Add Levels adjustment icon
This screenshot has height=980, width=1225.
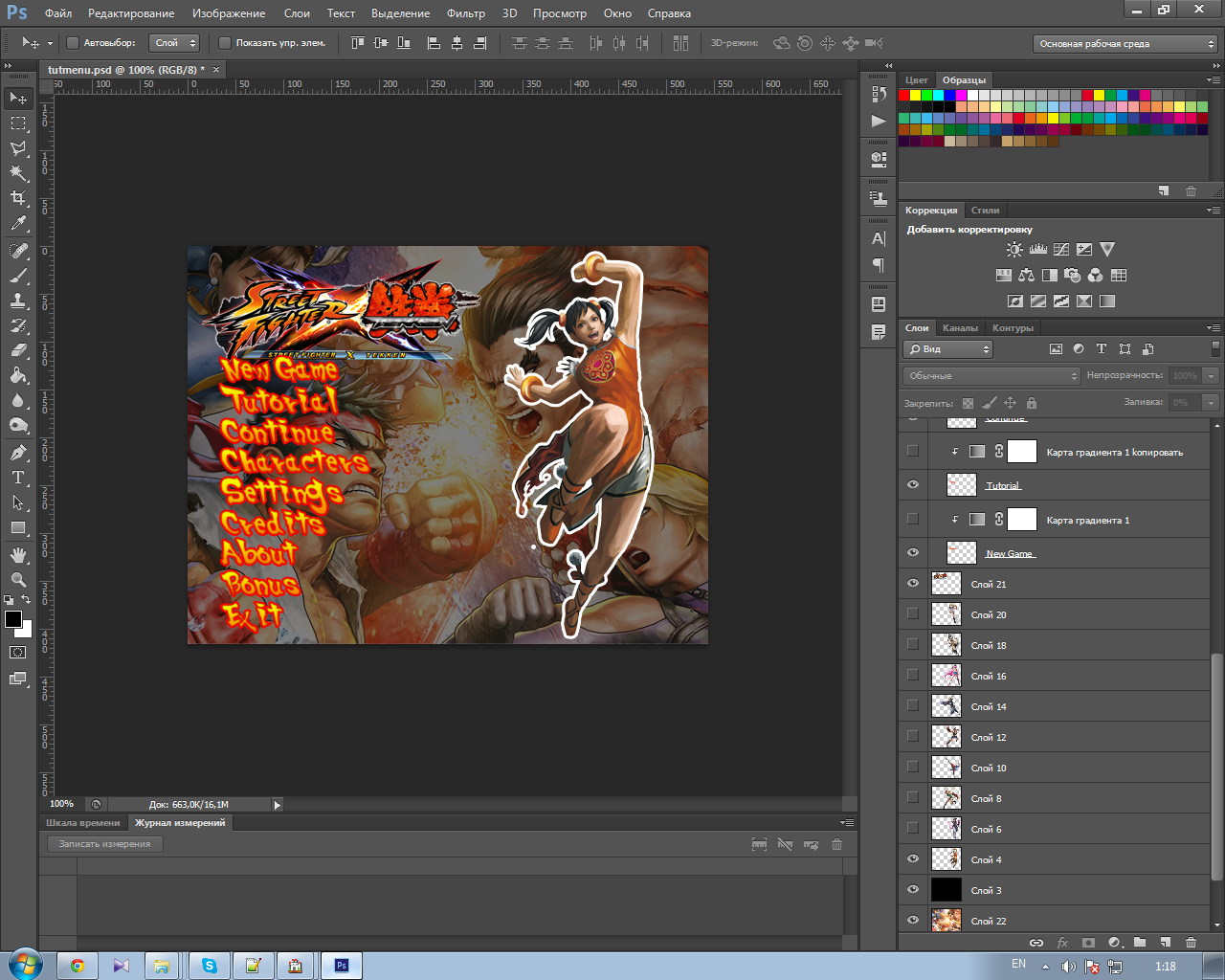(x=1038, y=250)
